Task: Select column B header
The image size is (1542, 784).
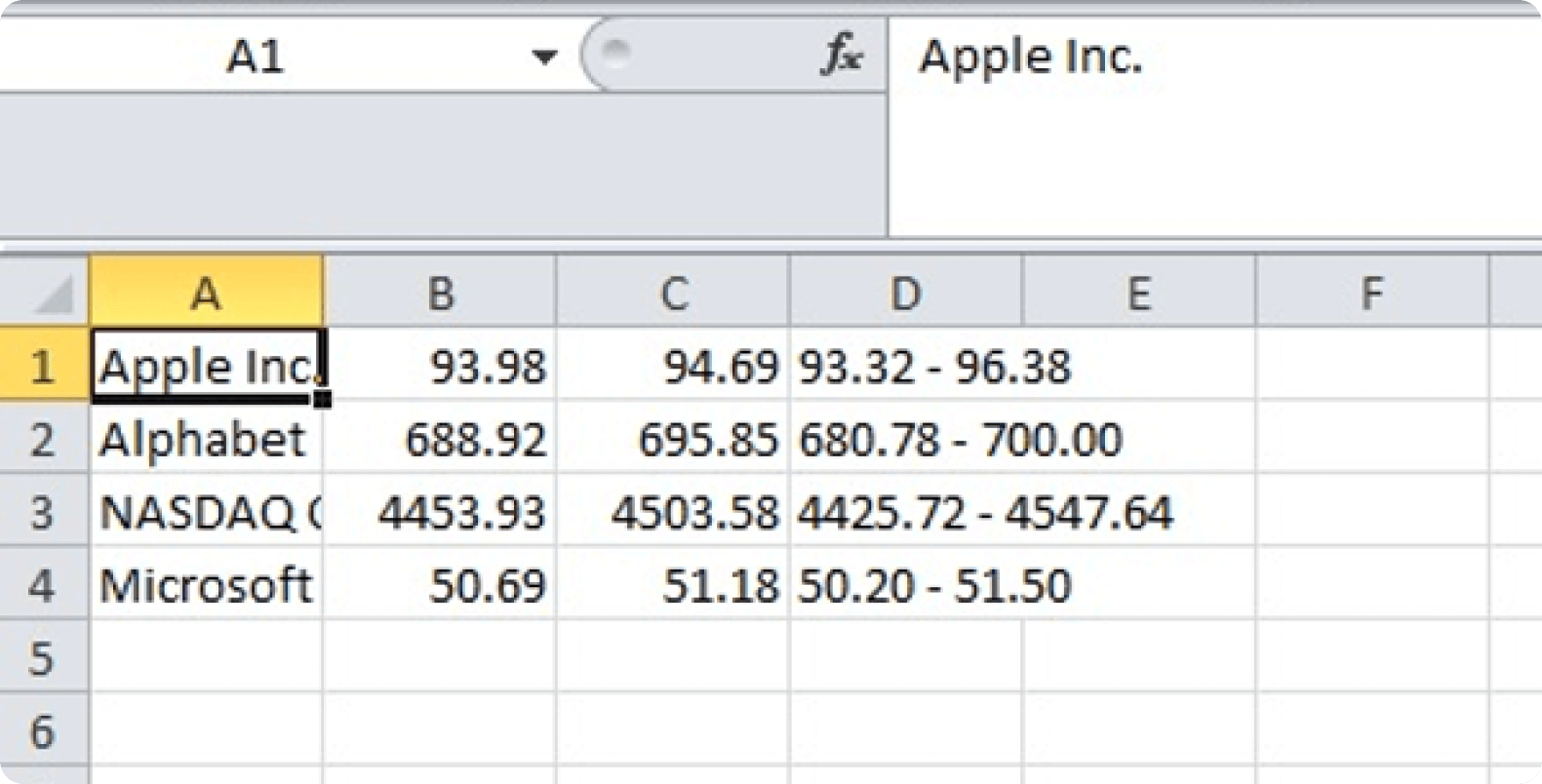Action: pyautogui.click(x=440, y=292)
